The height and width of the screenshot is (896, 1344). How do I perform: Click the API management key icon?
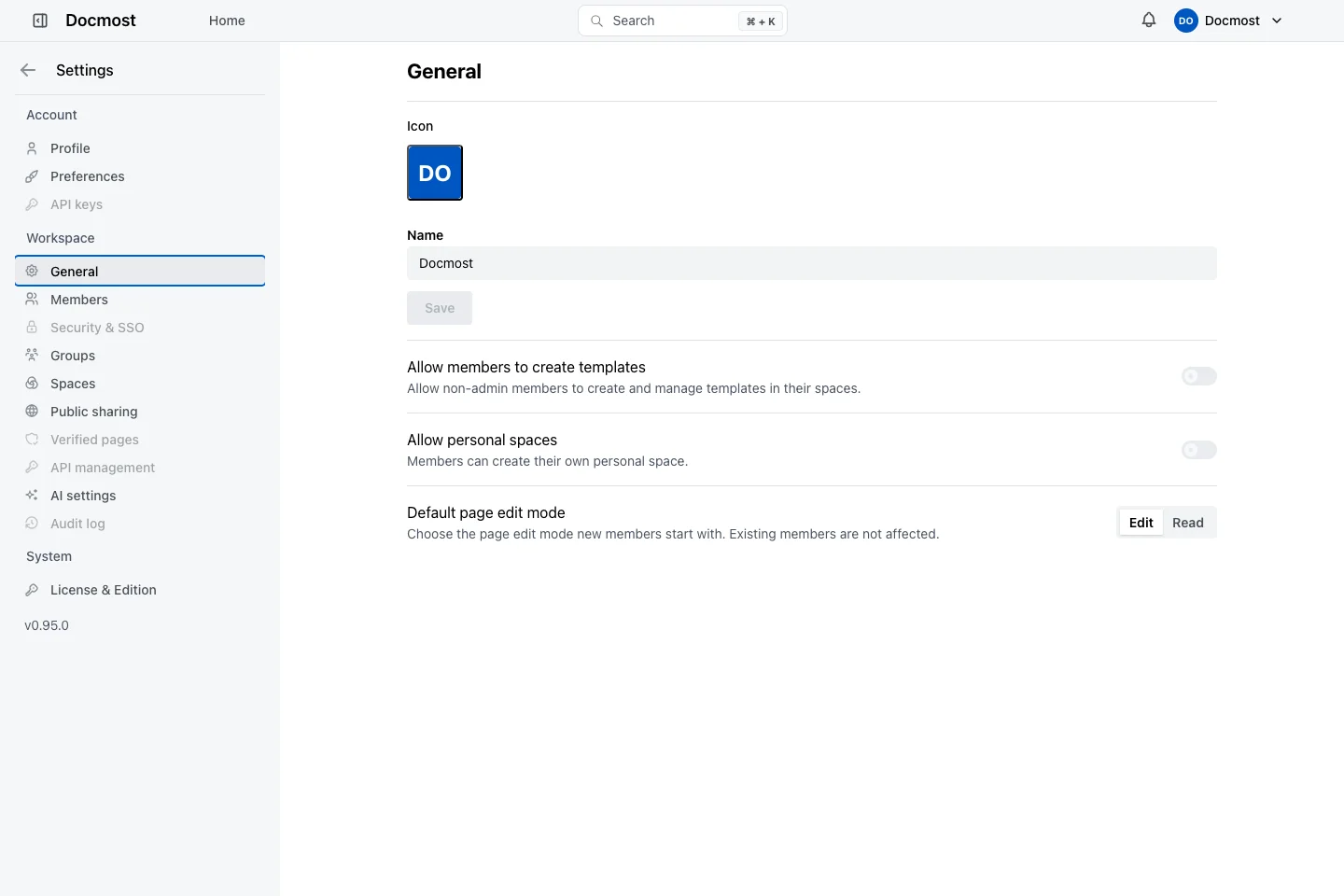[x=32, y=468]
